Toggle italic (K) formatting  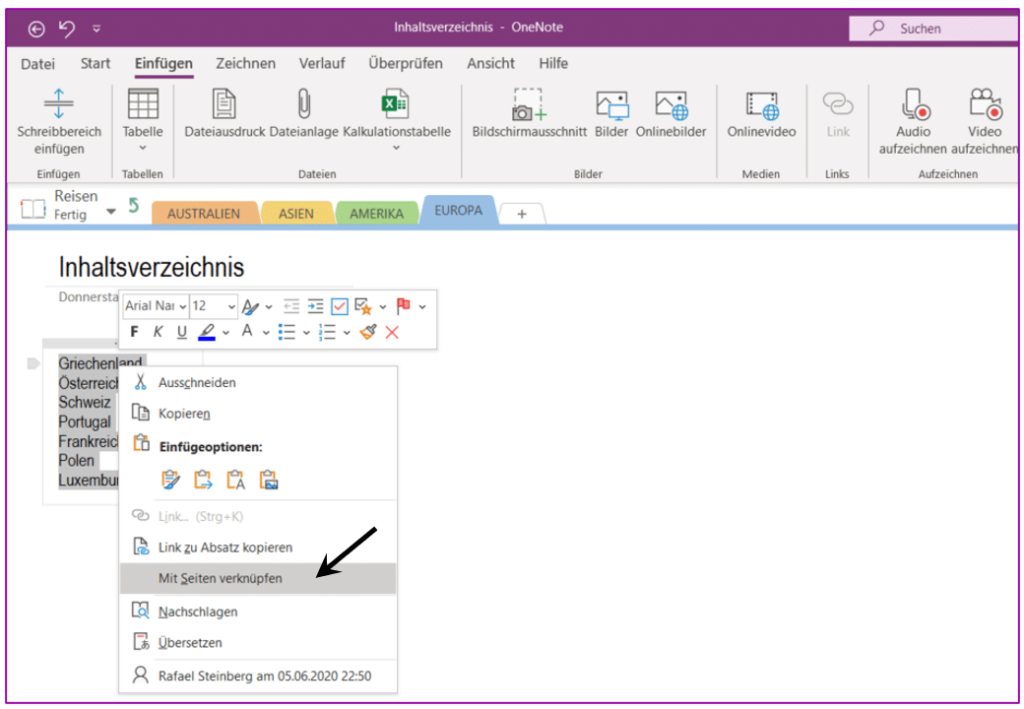(158, 332)
